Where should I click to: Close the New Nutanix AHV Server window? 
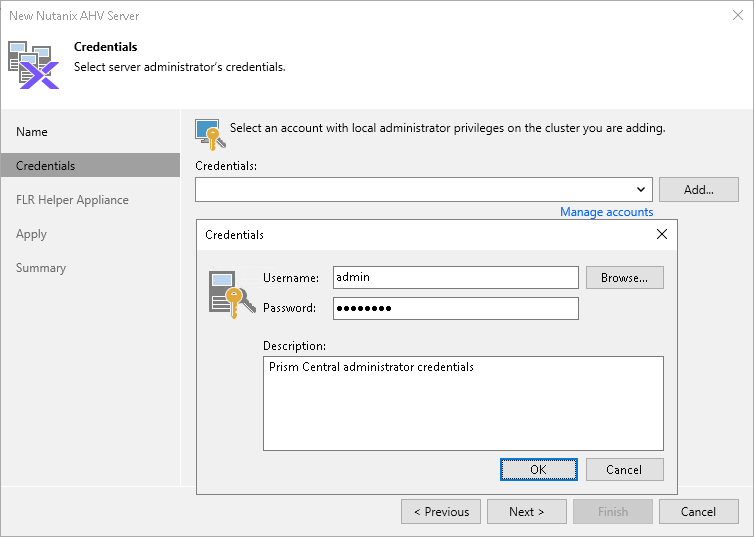point(737,15)
